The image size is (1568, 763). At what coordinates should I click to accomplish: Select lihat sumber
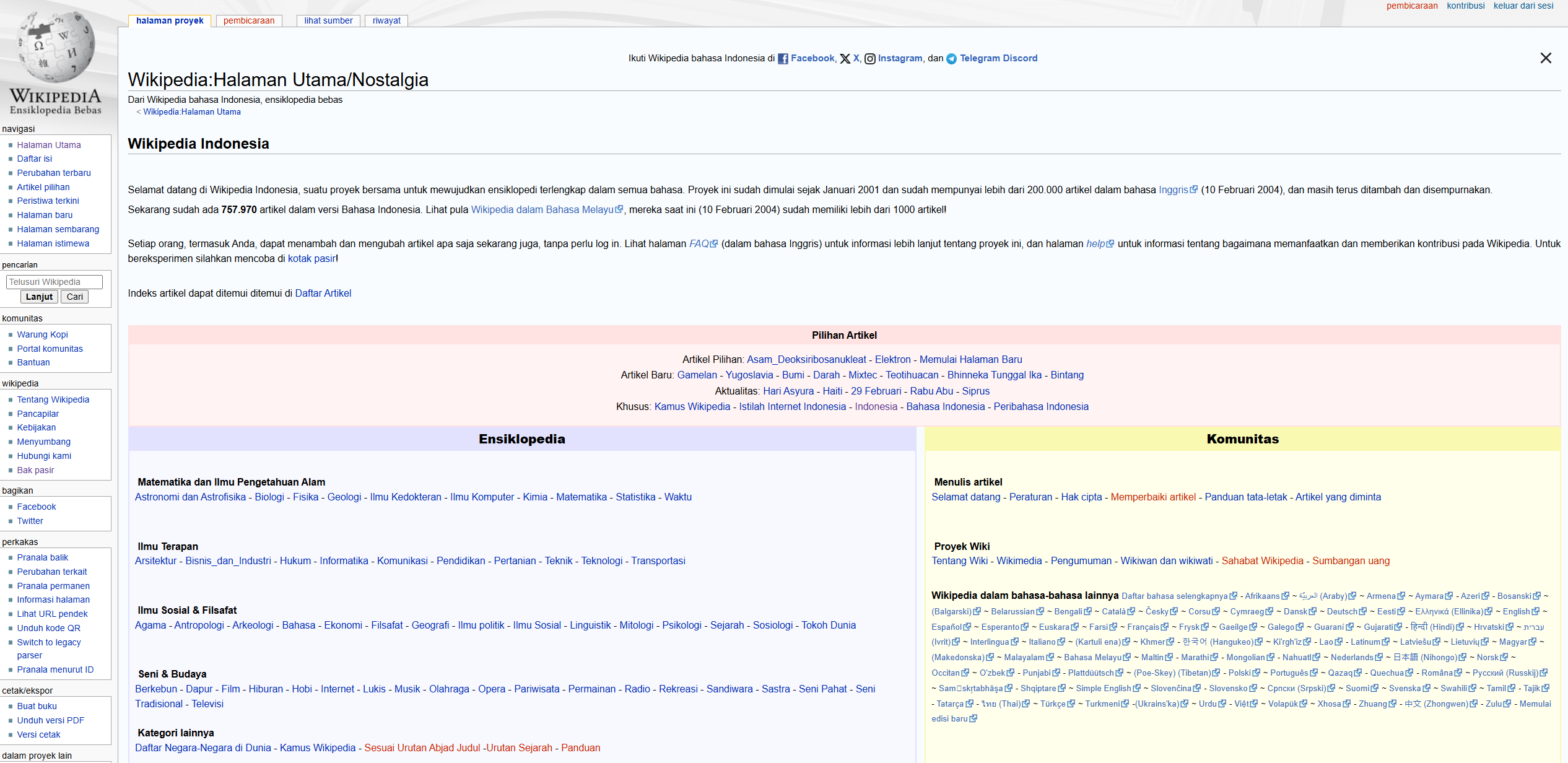(328, 20)
